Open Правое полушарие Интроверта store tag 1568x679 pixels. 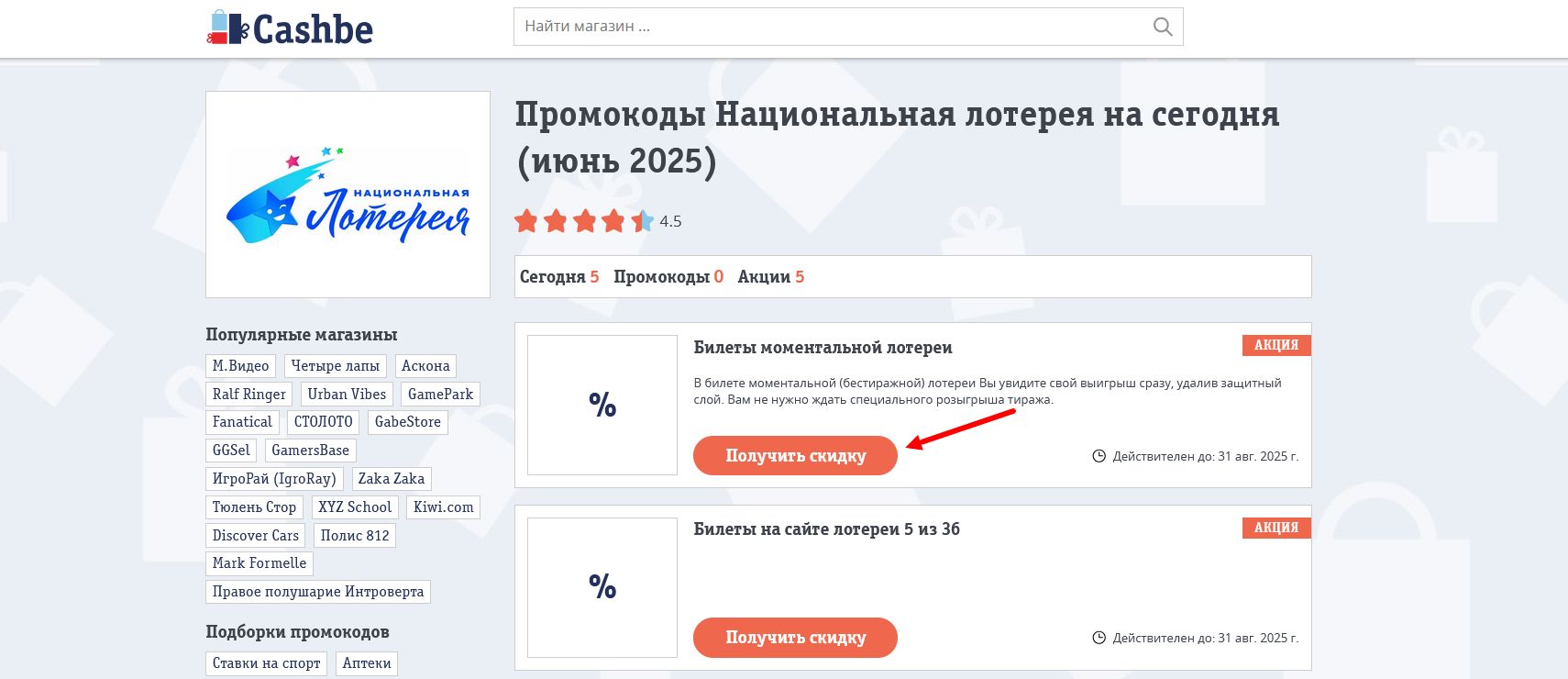[x=318, y=592]
